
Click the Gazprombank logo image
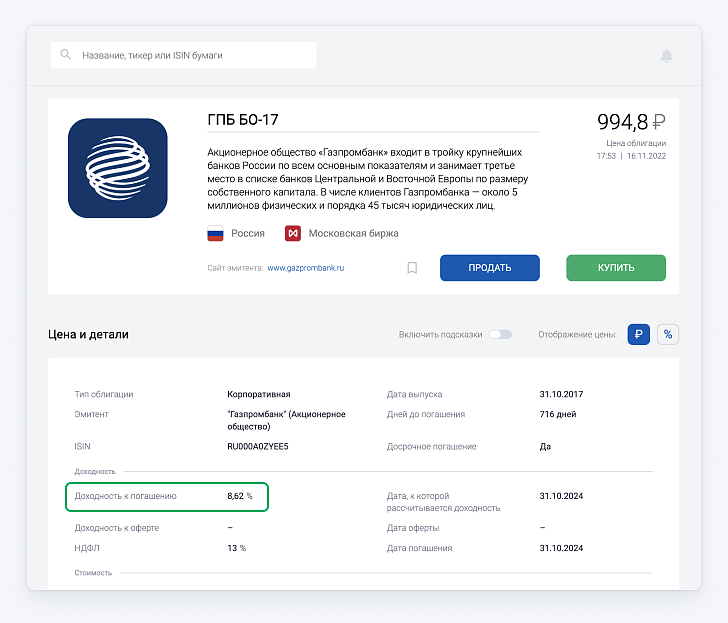[x=117, y=168]
